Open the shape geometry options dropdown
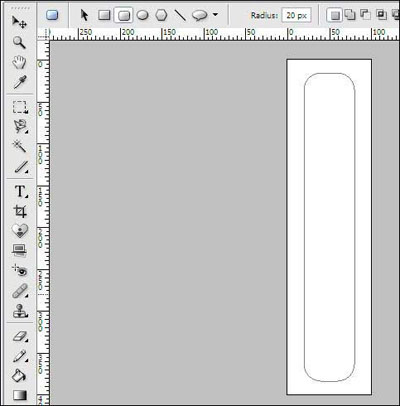 [215, 15]
